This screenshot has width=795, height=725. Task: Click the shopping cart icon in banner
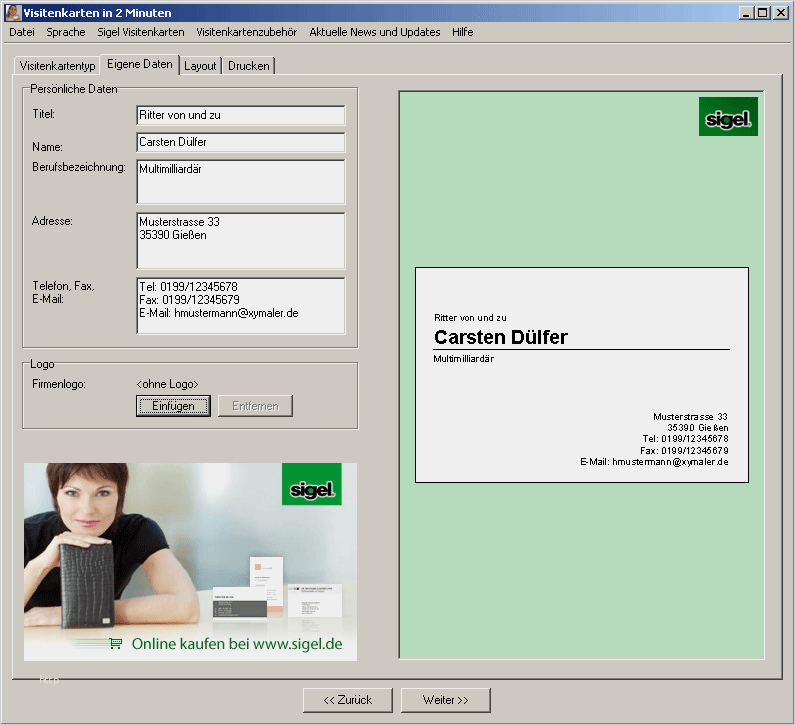coord(116,643)
